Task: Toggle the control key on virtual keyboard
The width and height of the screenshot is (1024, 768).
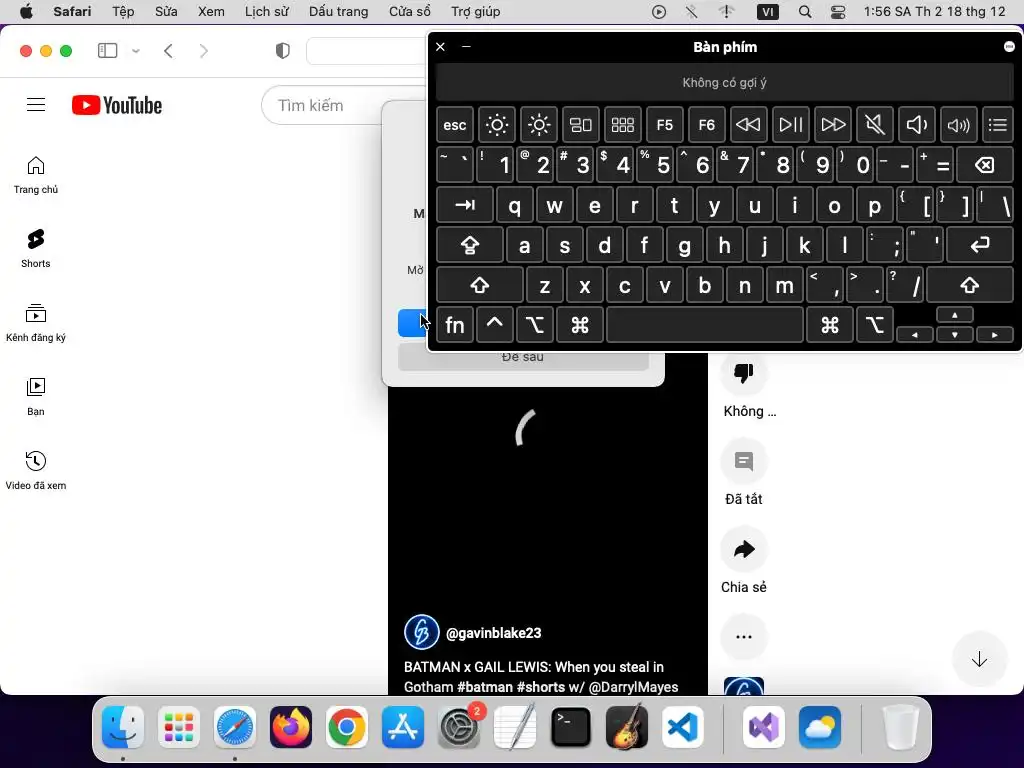Action: coord(494,325)
